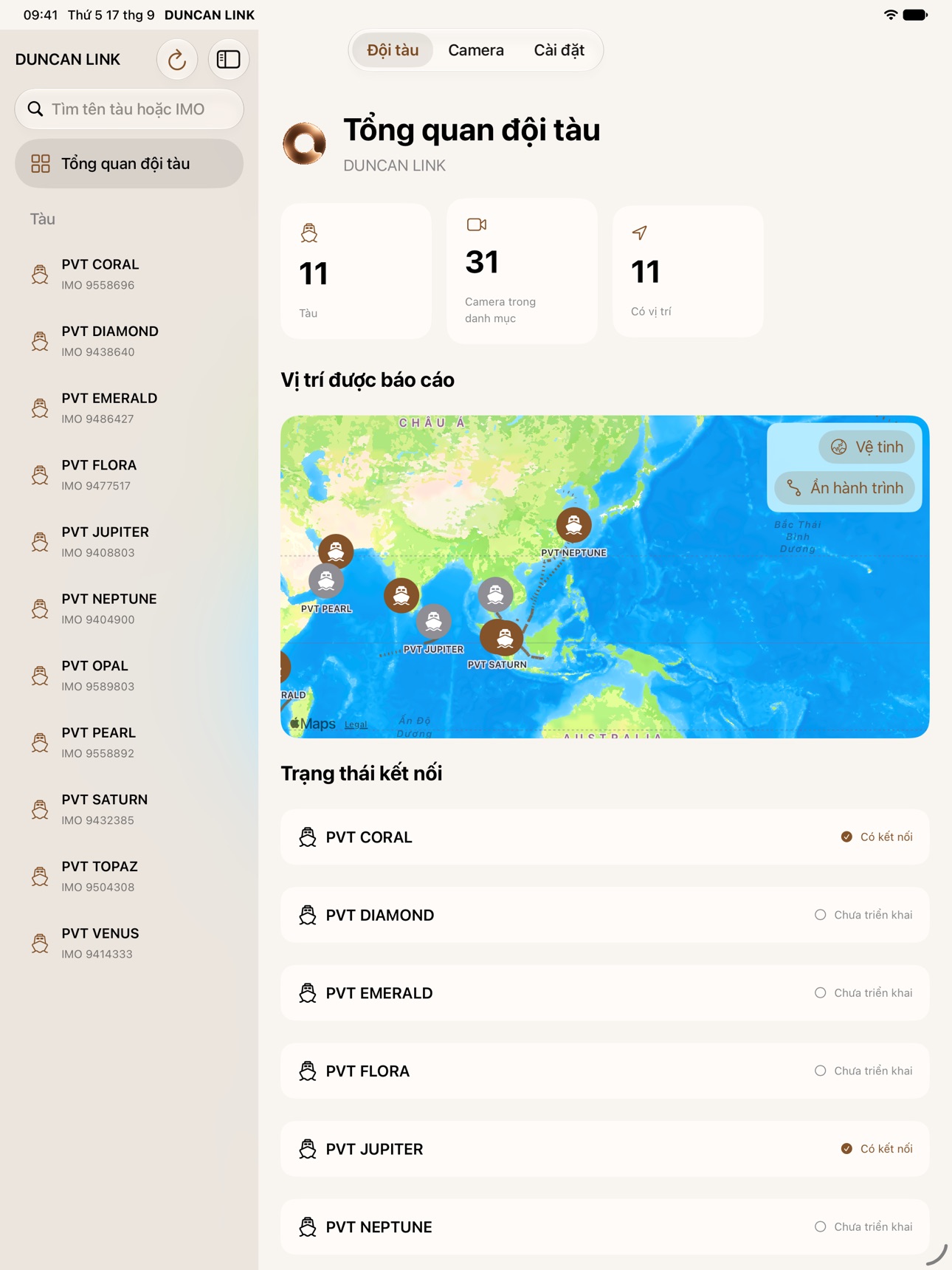
Task: Click the ship icon in PVT CORAL status row
Action: (308, 837)
